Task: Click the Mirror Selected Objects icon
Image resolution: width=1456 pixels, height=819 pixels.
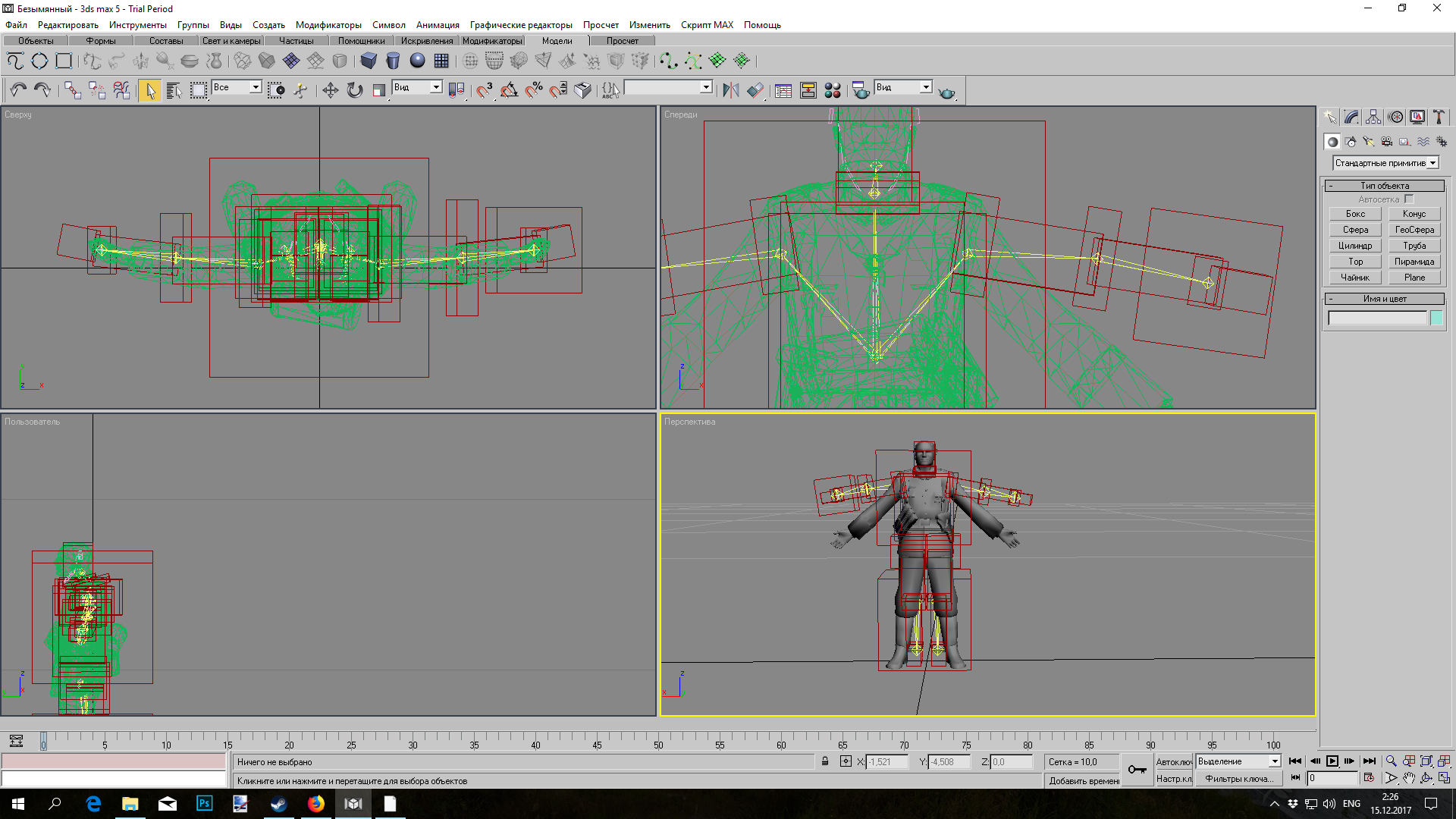Action: coord(731,90)
